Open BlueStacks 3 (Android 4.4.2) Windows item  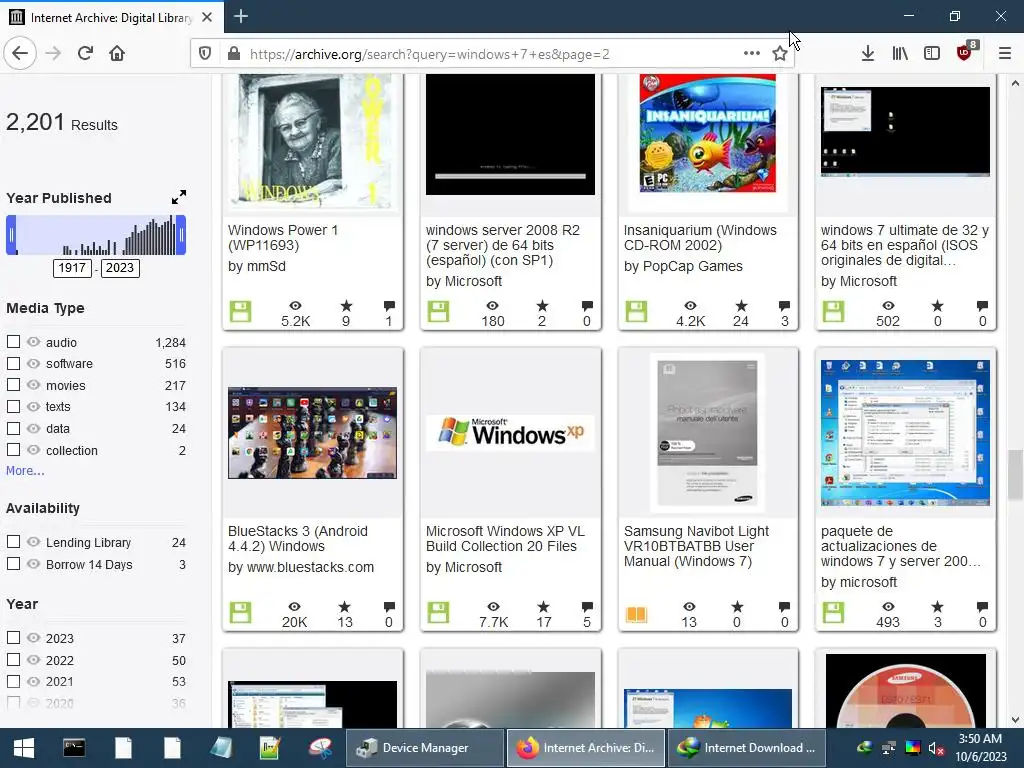298,539
